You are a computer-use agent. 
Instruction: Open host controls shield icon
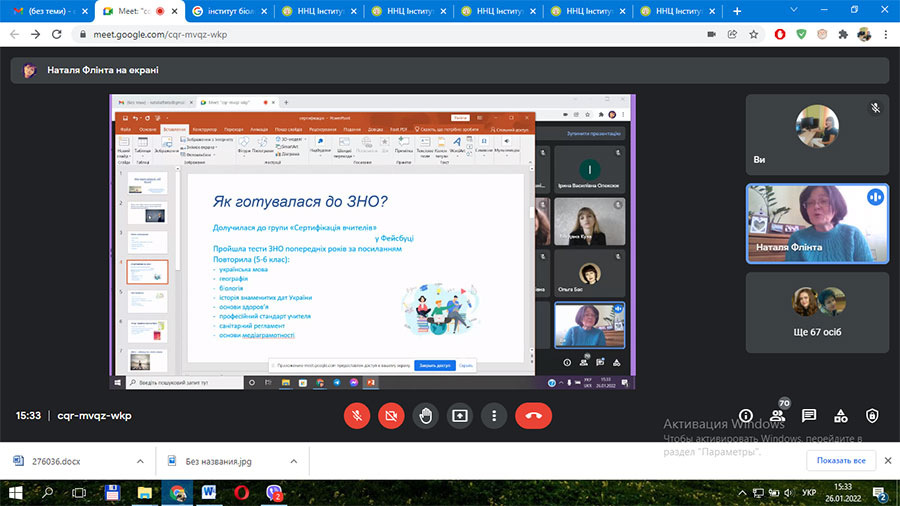[872, 415]
